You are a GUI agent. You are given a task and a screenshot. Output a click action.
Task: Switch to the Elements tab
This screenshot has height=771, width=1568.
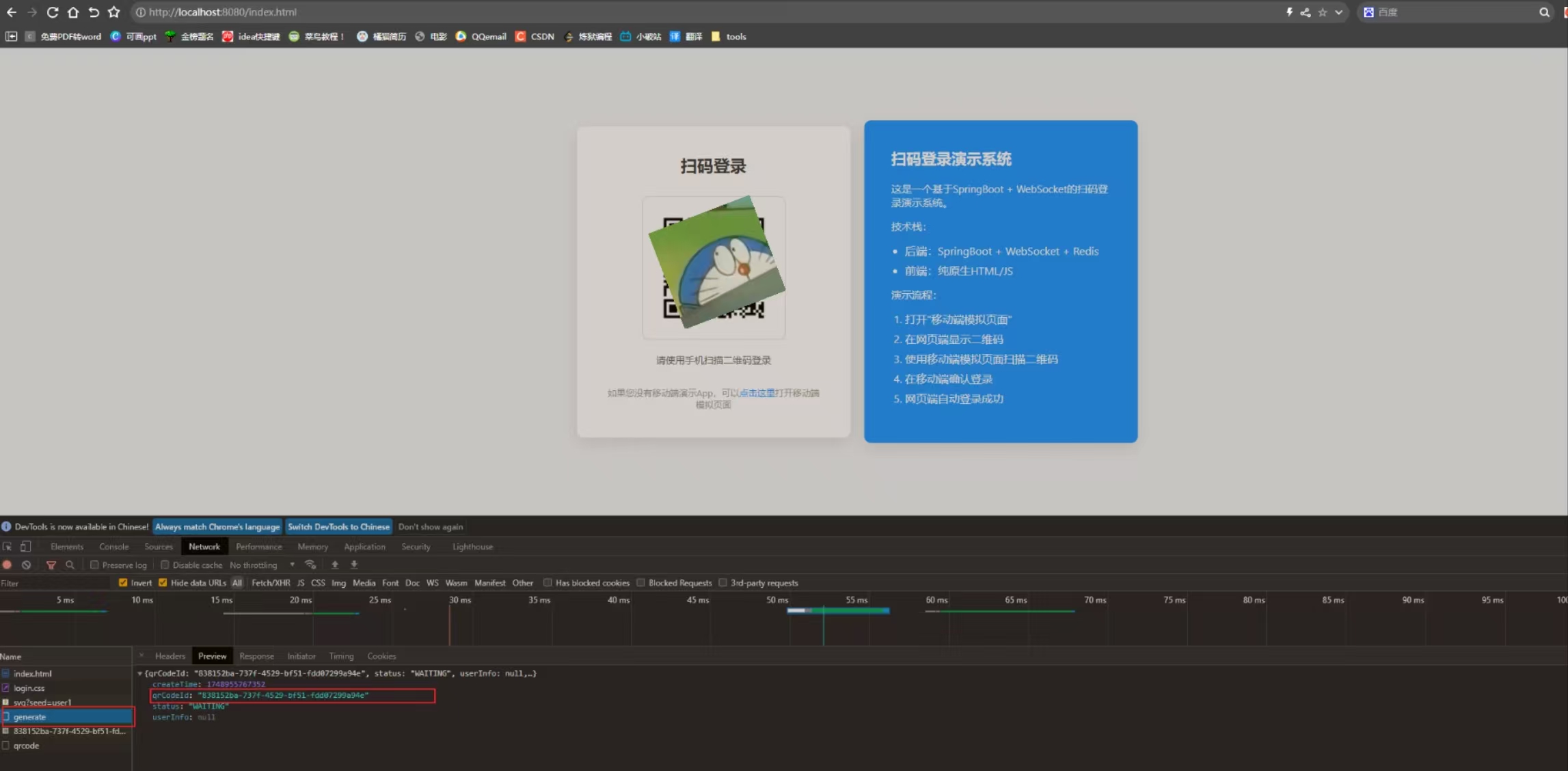[x=67, y=547]
